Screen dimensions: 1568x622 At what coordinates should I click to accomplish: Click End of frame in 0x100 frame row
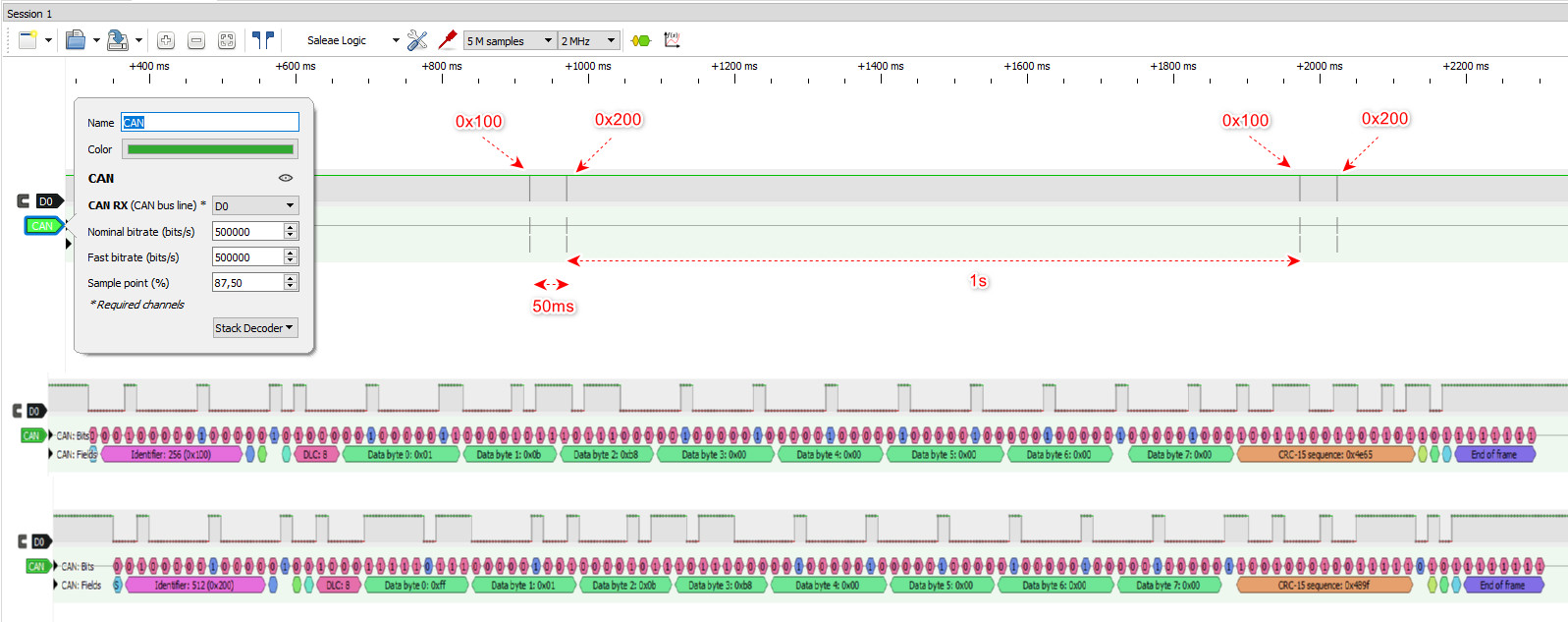pos(1493,454)
